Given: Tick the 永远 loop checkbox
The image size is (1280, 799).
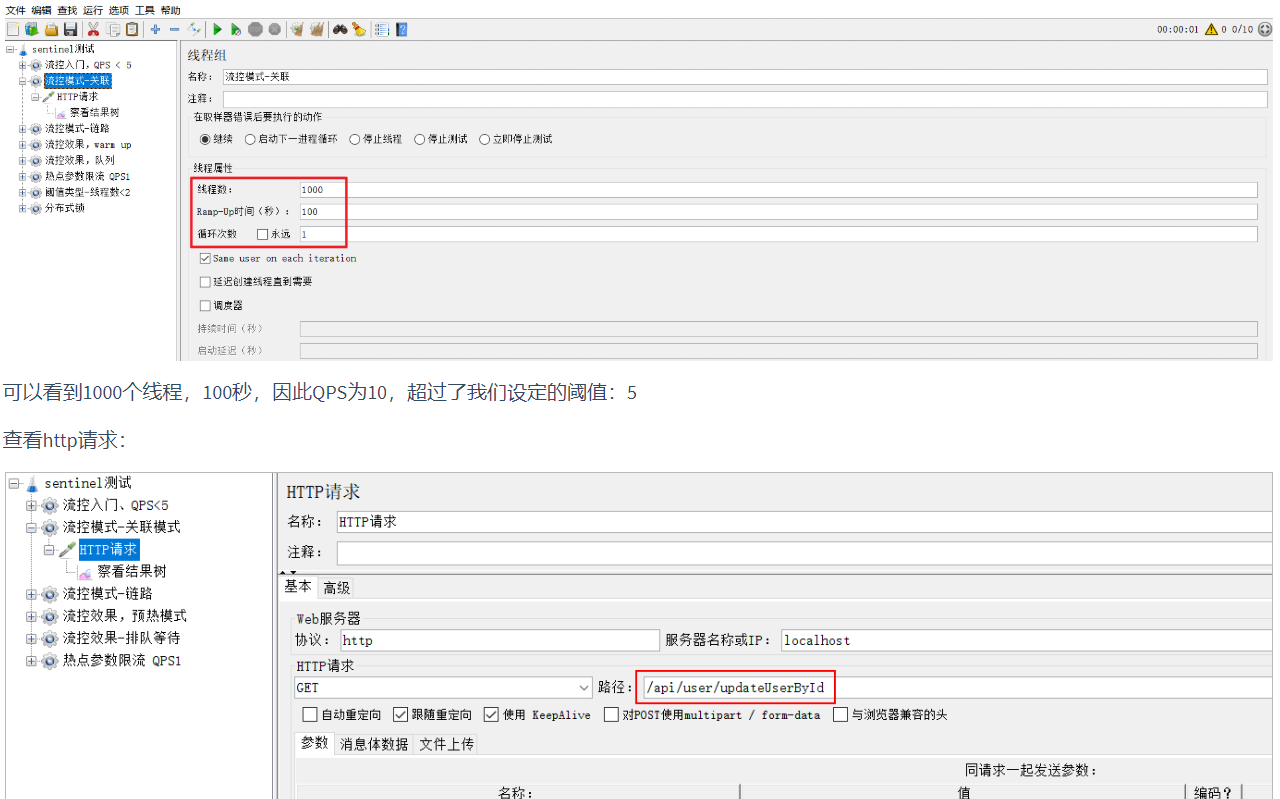Looking at the screenshot, I should [x=263, y=234].
